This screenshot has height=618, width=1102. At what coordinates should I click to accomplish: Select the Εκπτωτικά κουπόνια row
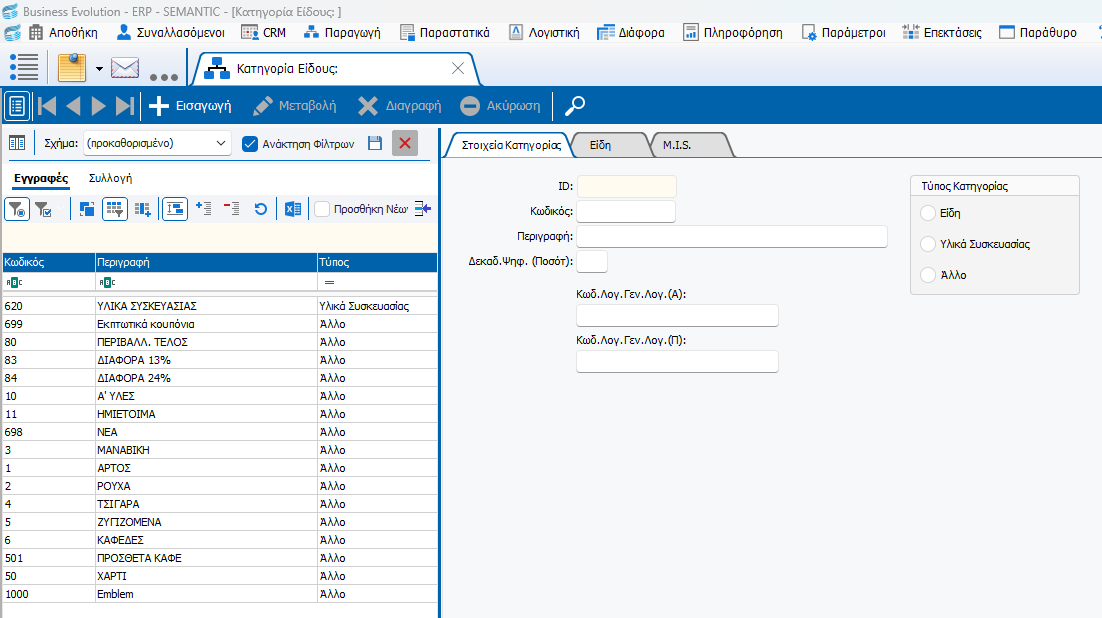pos(220,324)
